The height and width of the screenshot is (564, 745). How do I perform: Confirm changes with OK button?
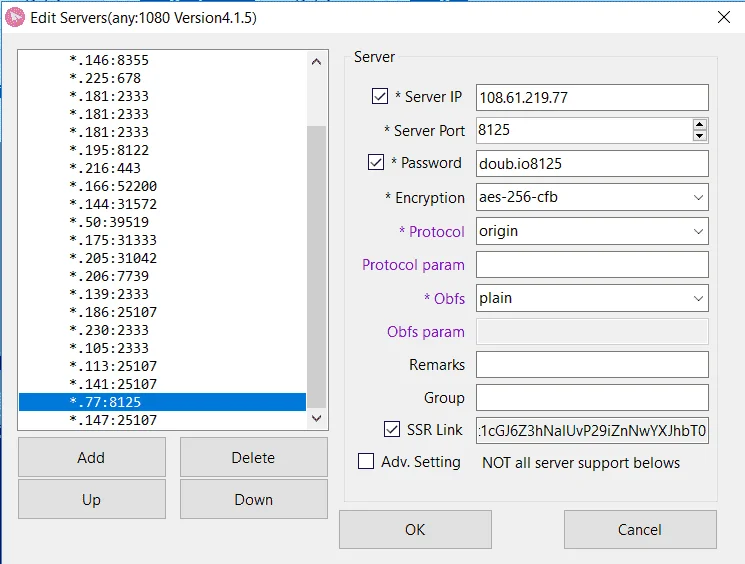415,529
